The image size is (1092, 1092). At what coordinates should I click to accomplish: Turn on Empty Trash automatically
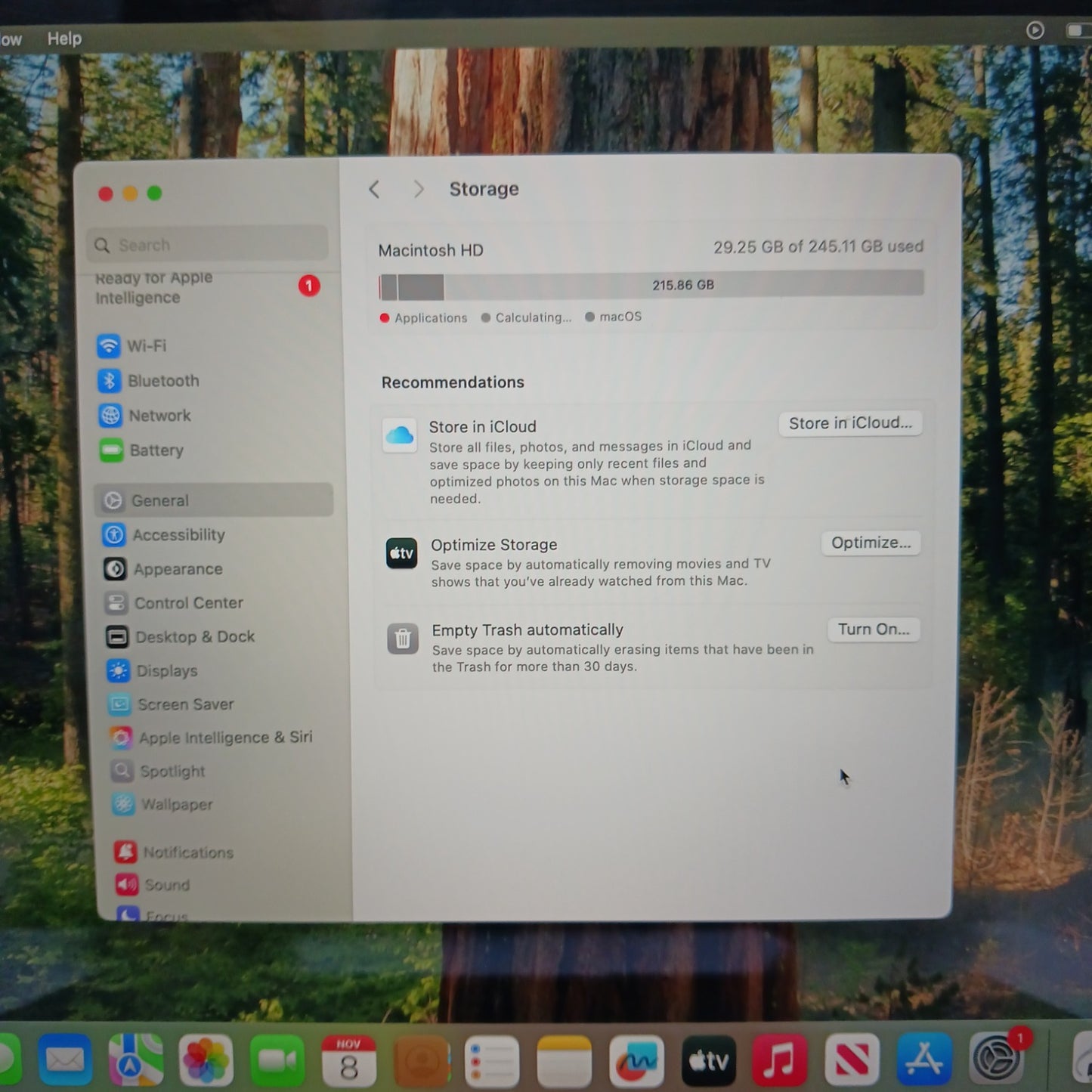click(873, 630)
